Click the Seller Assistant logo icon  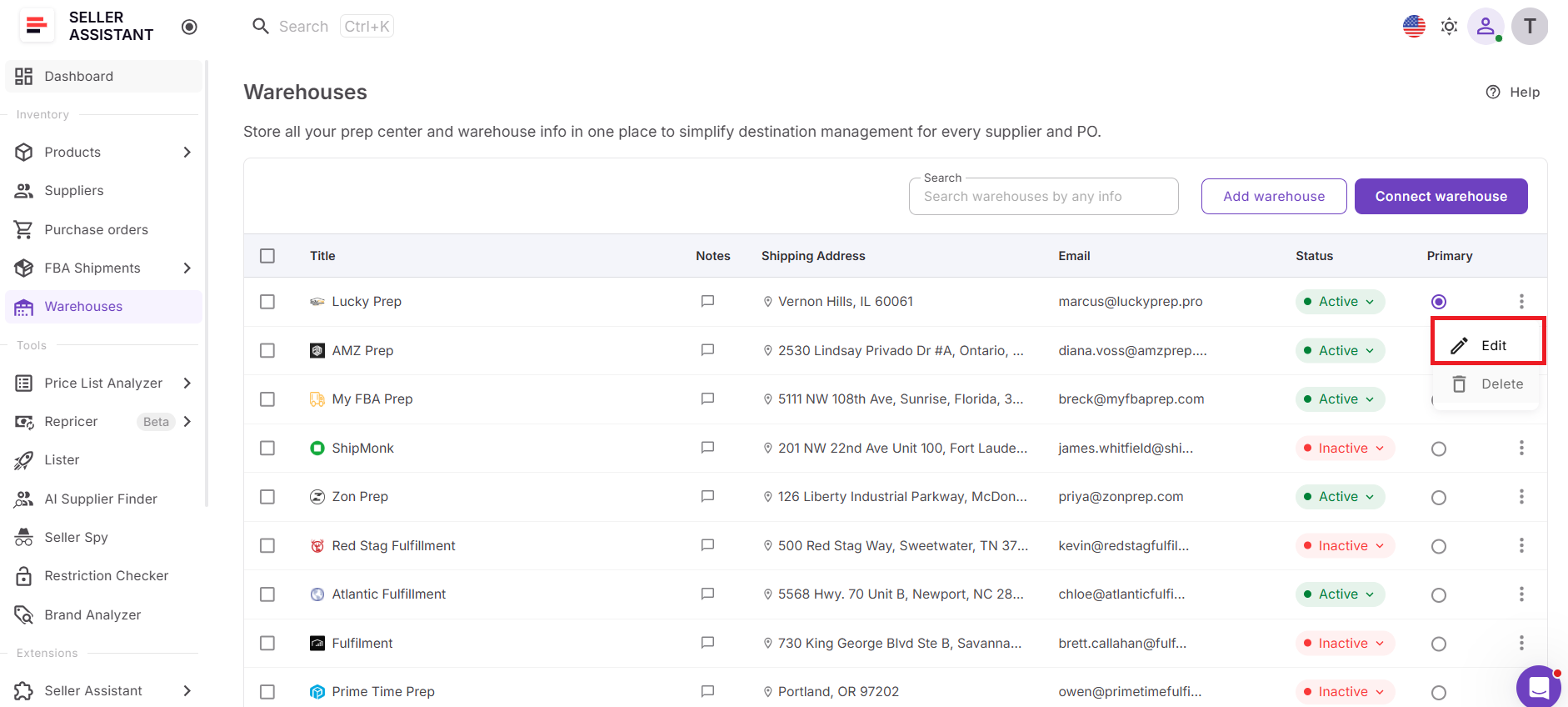(36, 26)
